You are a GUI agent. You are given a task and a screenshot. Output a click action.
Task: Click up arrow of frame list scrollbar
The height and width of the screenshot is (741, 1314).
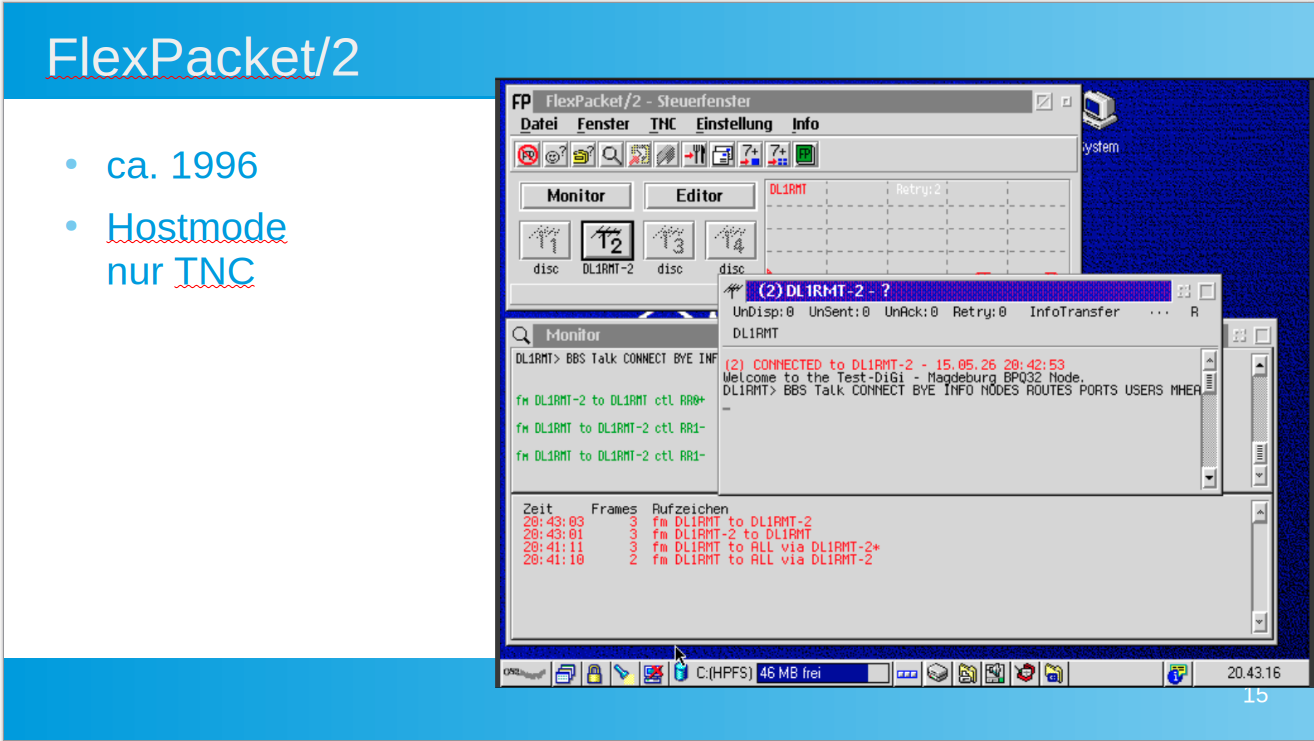[1259, 512]
